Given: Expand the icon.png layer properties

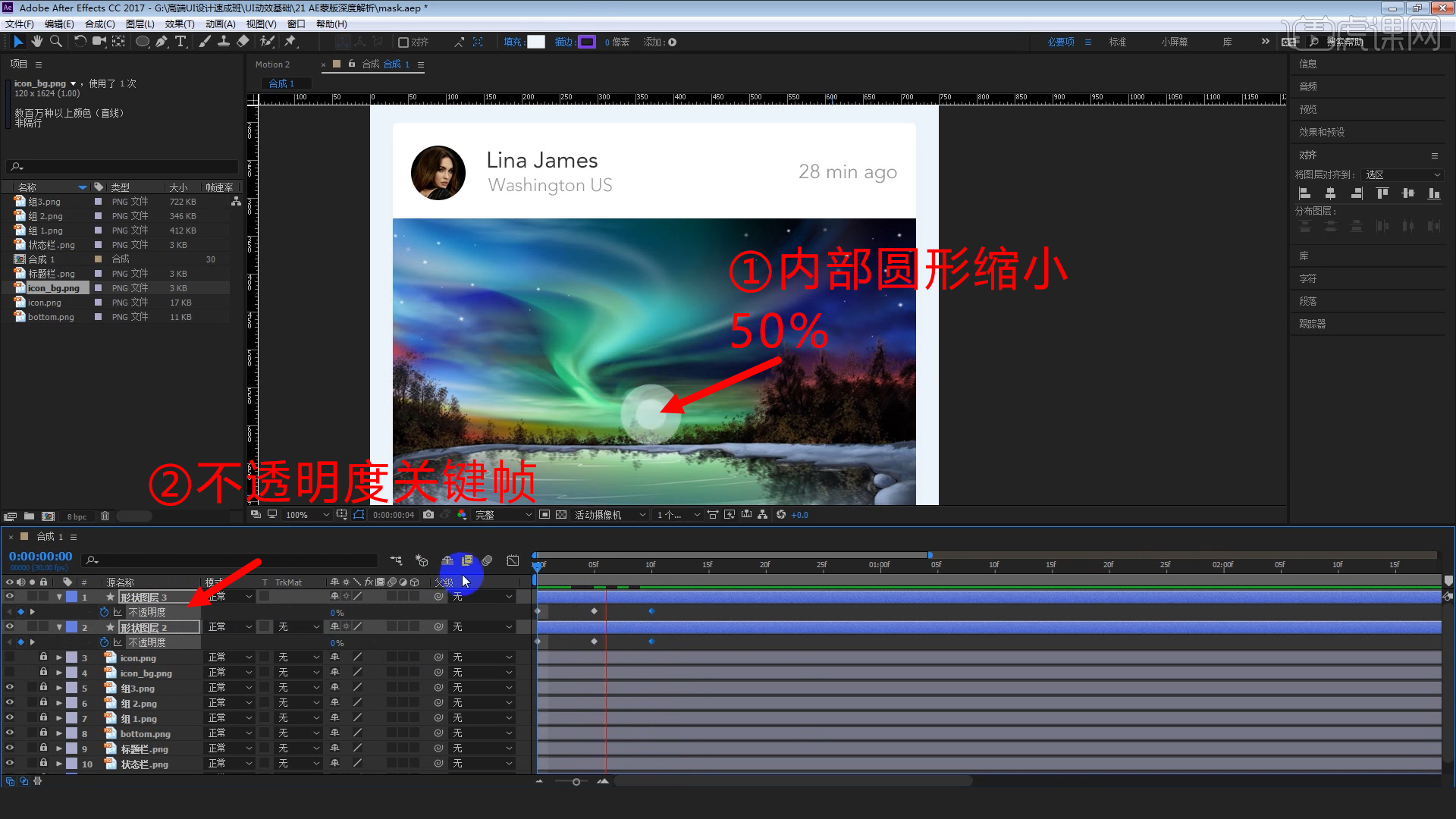Looking at the screenshot, I should (x=59, y=657).
